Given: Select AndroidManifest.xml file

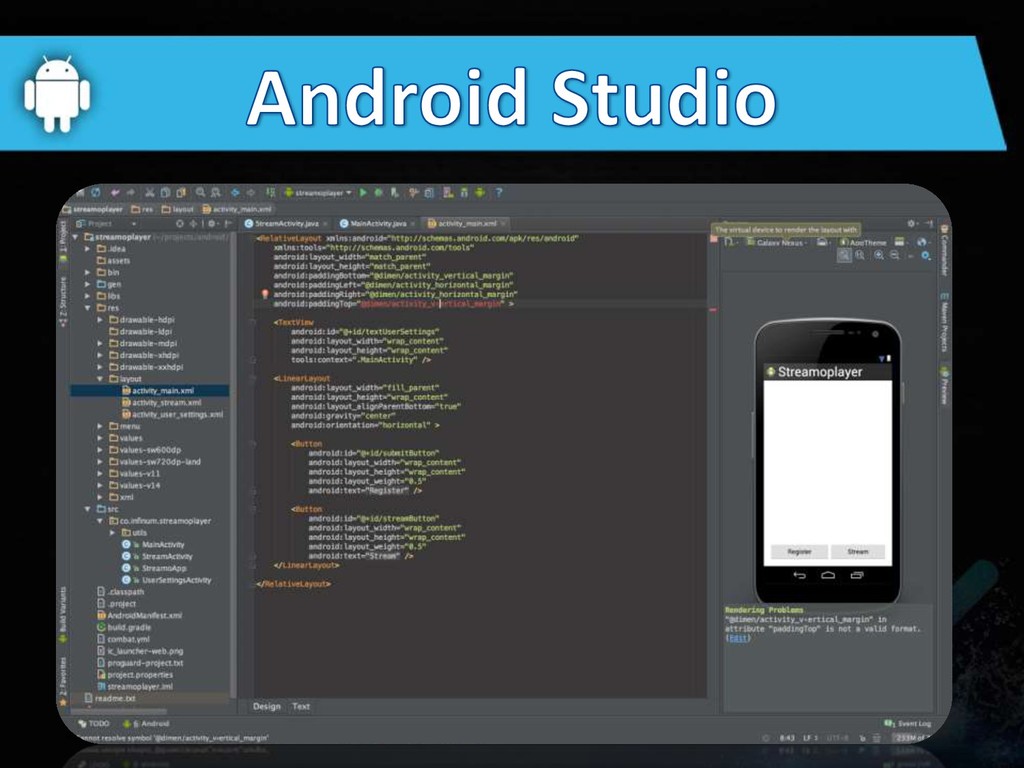Looking at the screenshot, I should click(140, 615).
